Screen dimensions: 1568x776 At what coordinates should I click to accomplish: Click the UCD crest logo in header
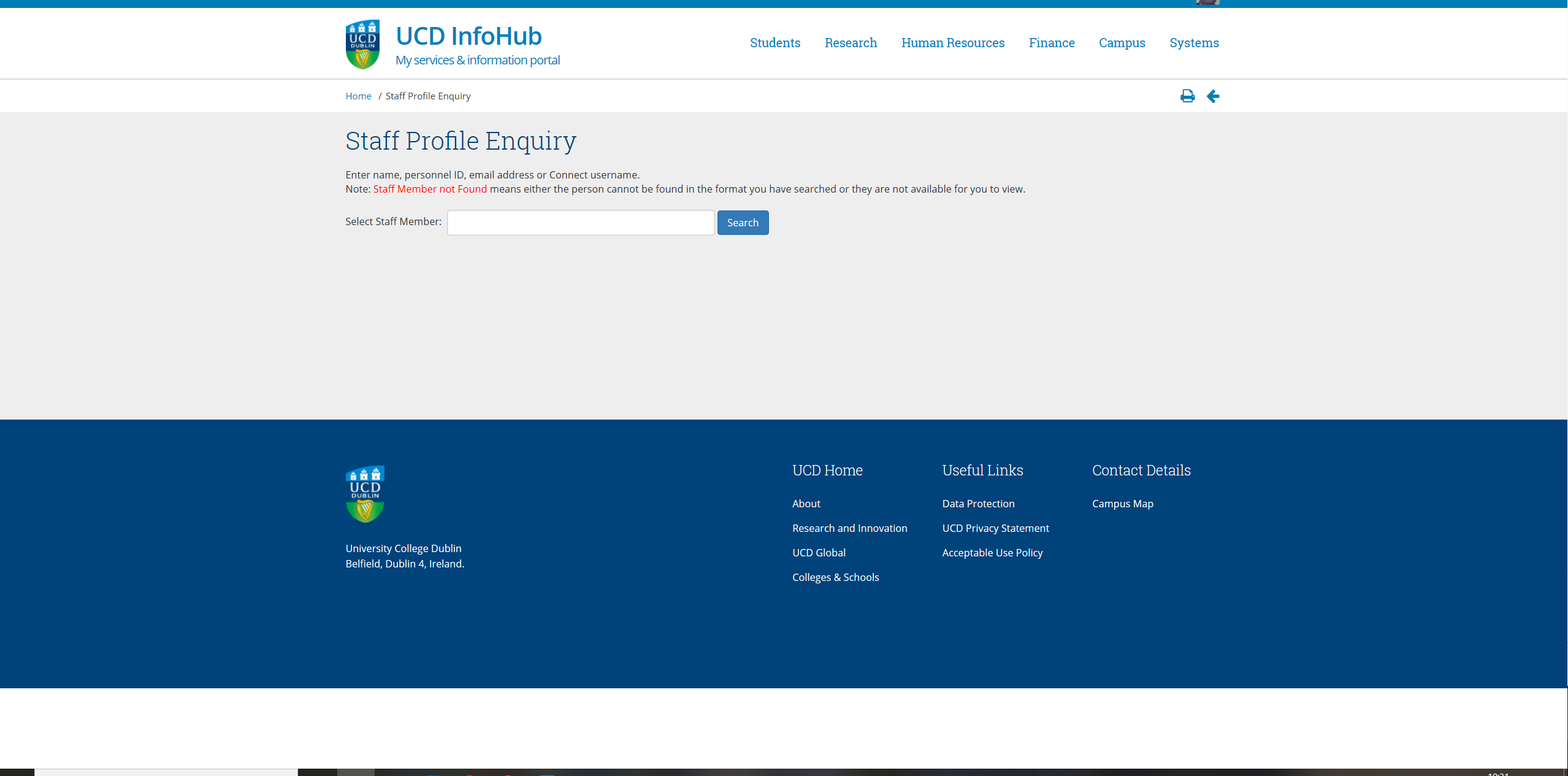(362, 44)
